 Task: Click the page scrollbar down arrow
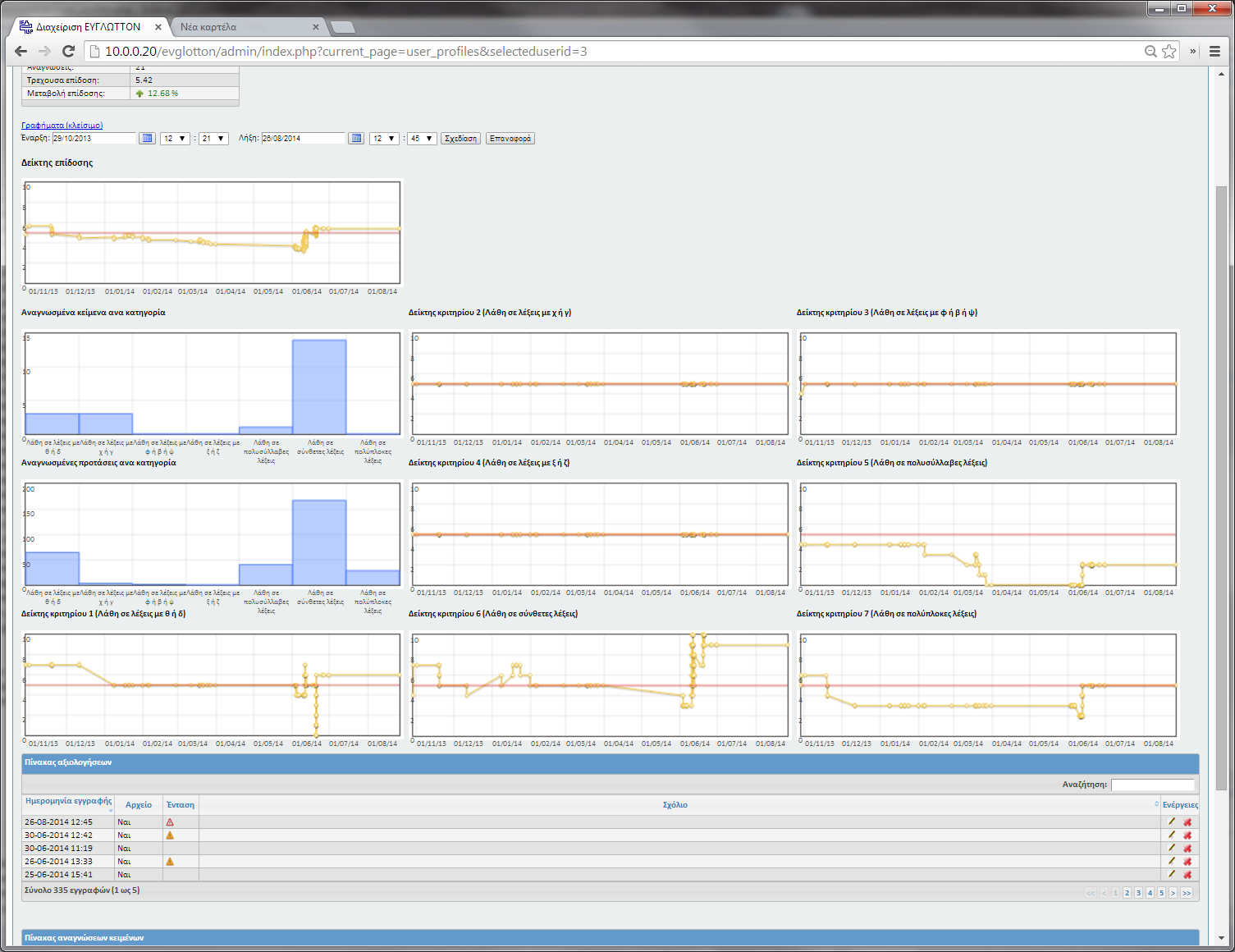point(1221,937)
